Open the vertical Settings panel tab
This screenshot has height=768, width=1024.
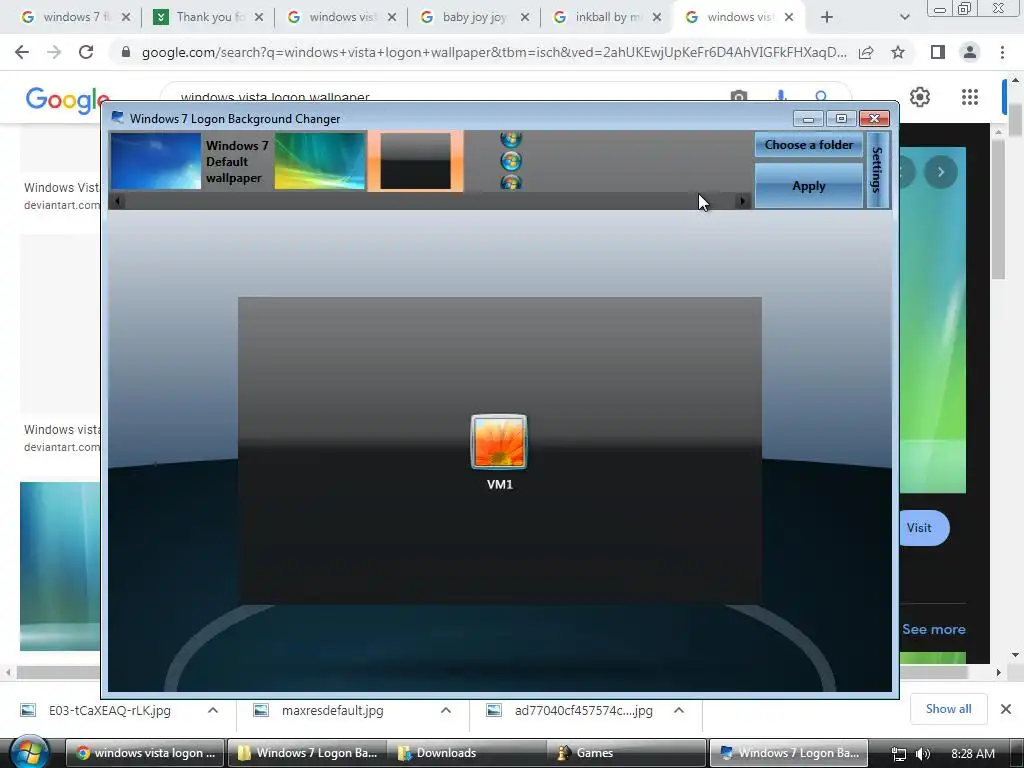point(877,170)
